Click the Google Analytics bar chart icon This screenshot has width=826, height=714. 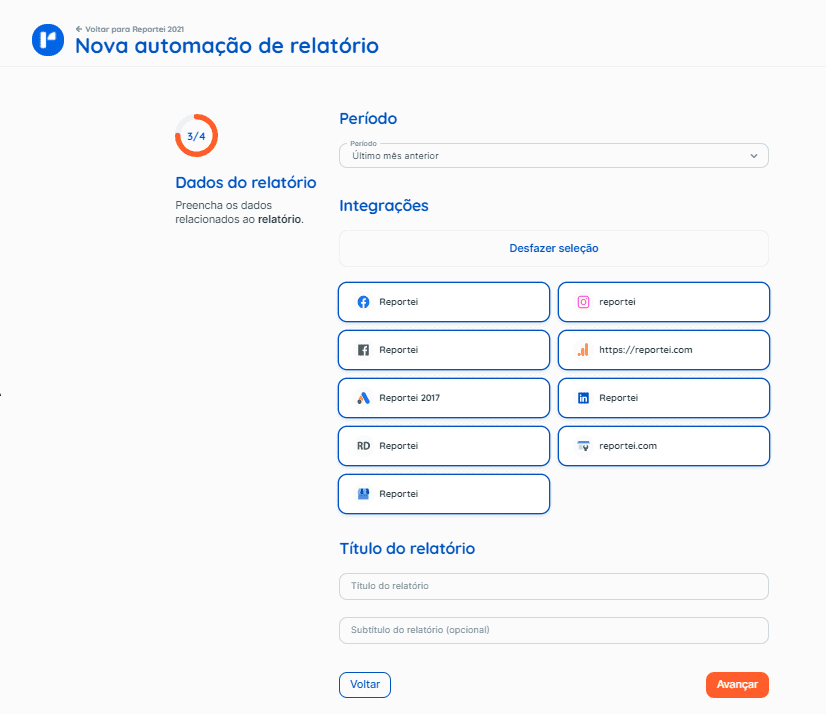[583, 350]
